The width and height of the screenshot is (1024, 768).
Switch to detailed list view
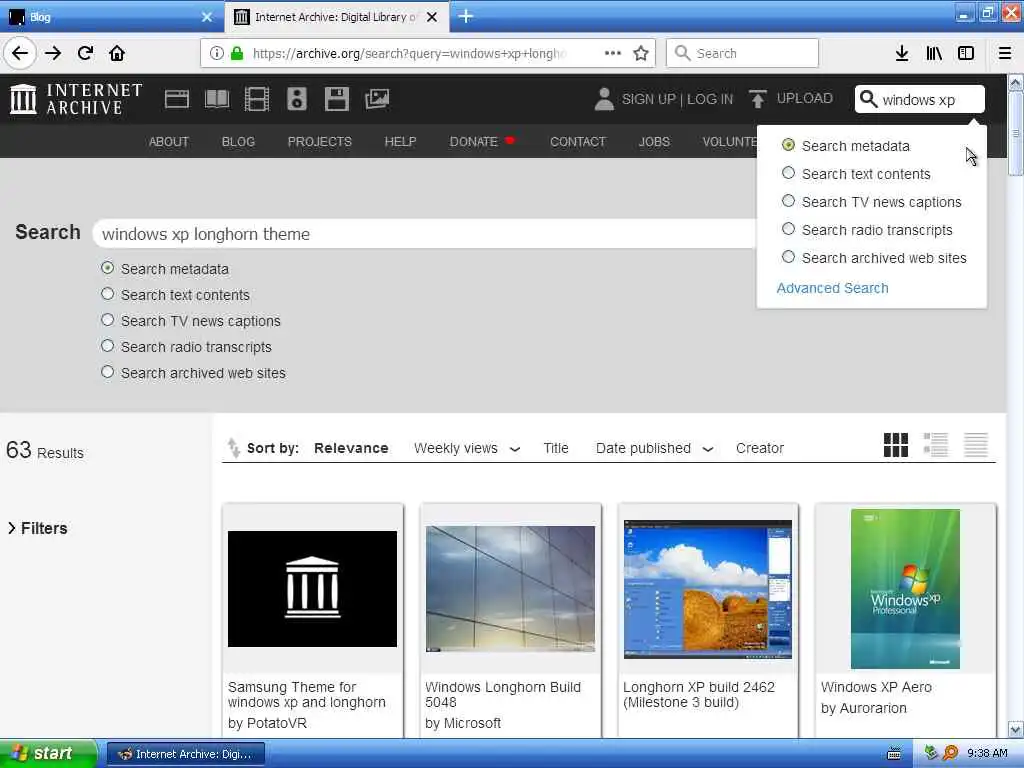tap(936, 445)
